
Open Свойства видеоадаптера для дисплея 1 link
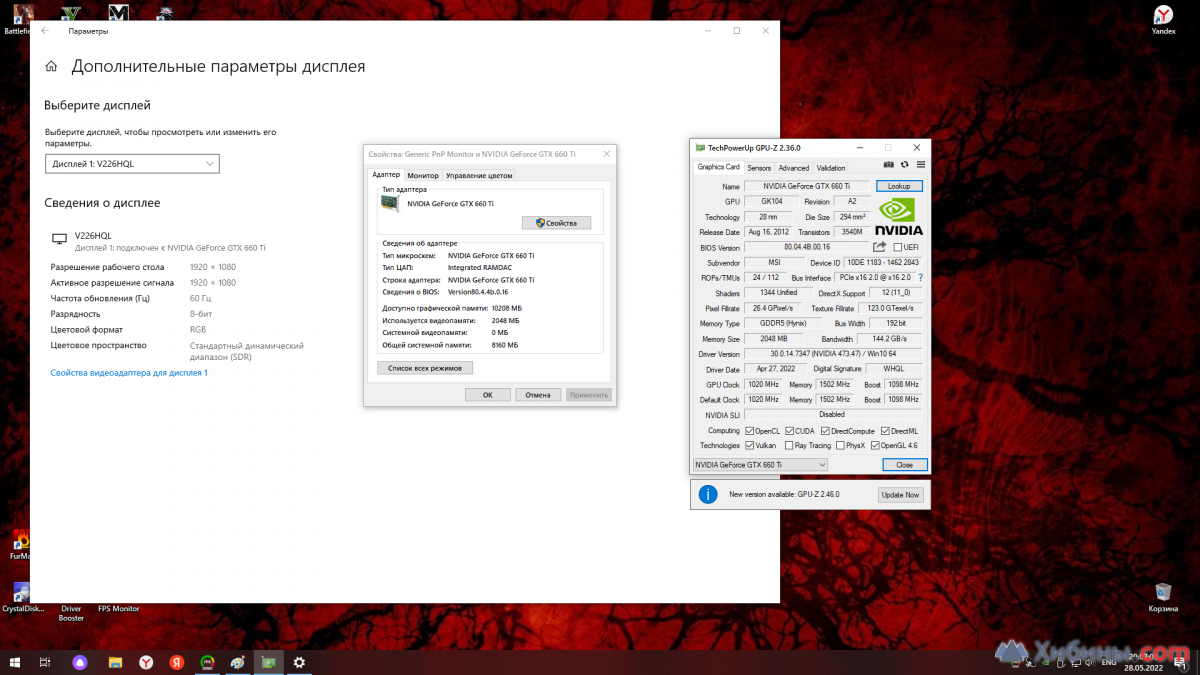[129, 373]
